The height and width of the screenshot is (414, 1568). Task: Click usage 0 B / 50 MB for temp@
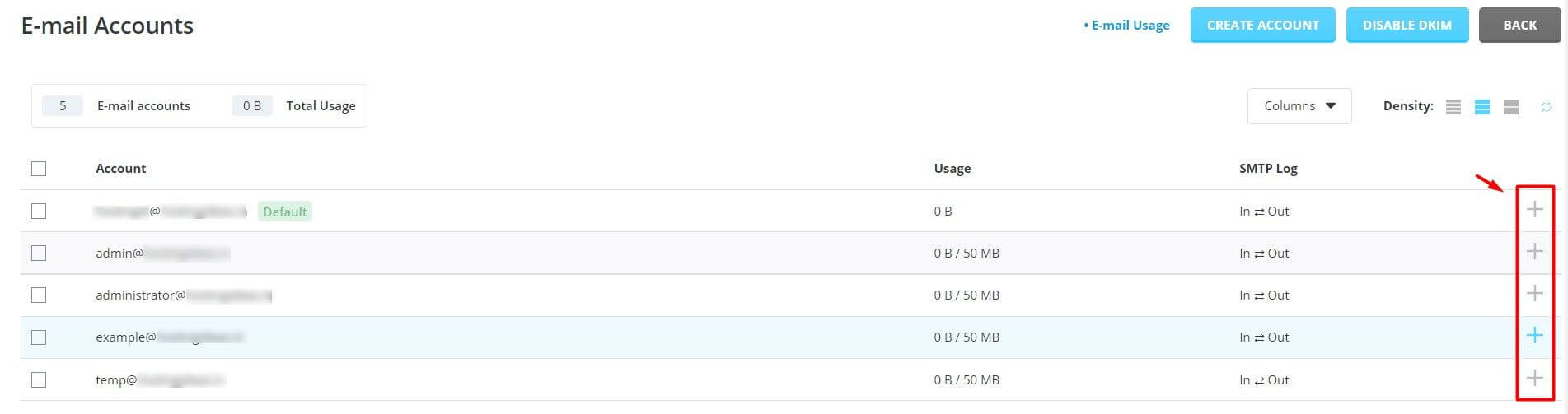click(x=967, y=380)
